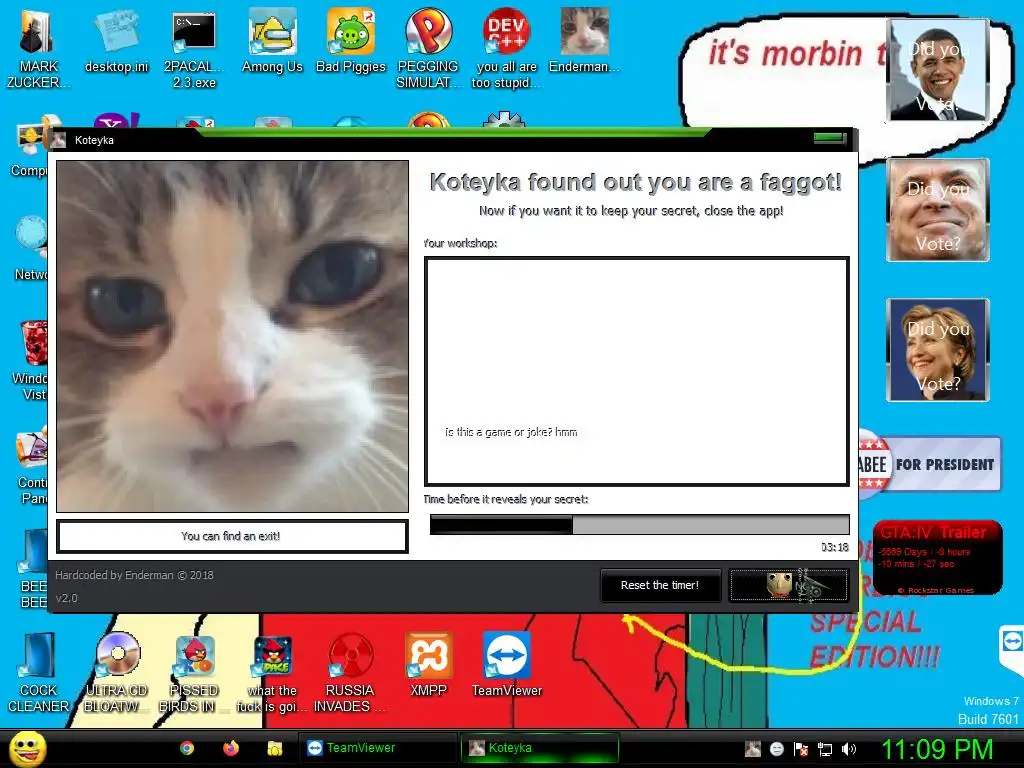
Task: Click the taskbar clock 11:09 PM
Action: pos(937,749)
